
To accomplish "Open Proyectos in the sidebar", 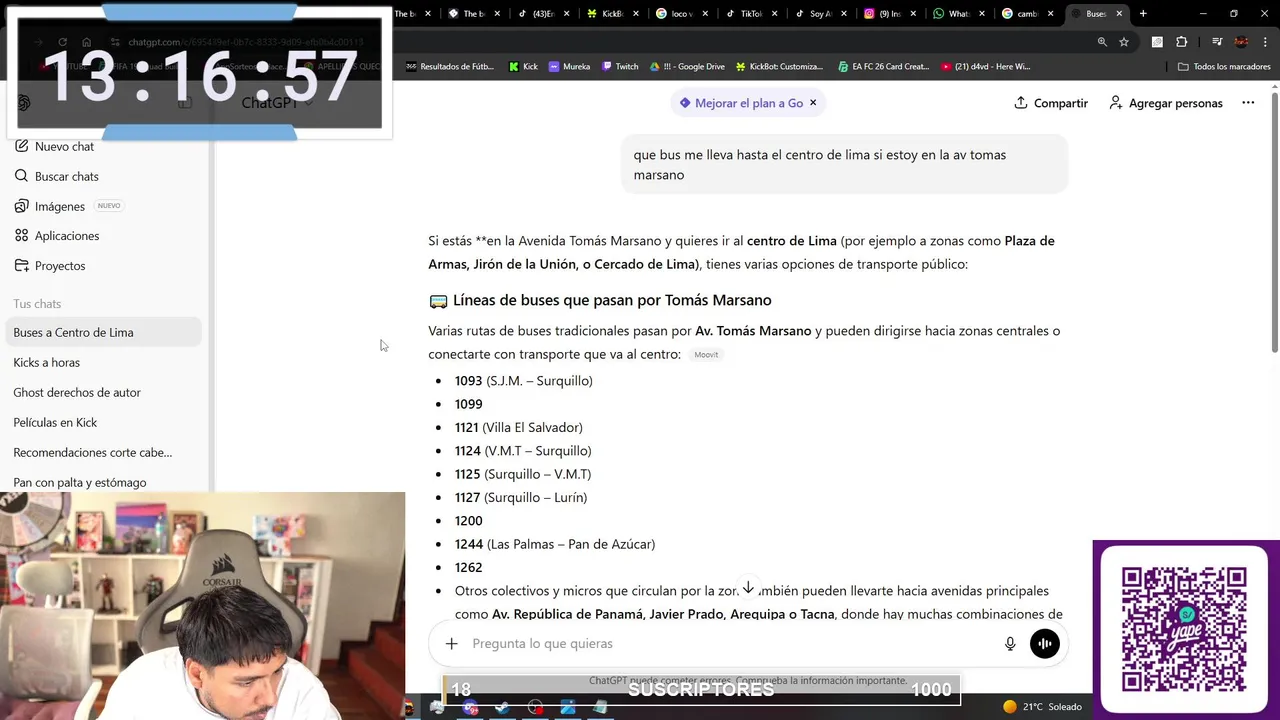I will [x=50, y=266].
